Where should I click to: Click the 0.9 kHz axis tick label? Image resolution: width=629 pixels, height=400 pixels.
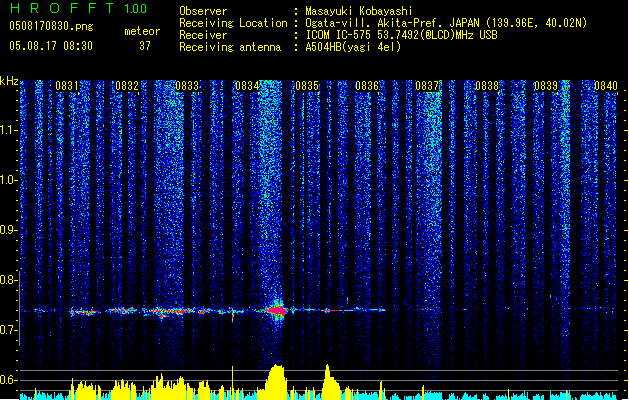click(8, 230)
